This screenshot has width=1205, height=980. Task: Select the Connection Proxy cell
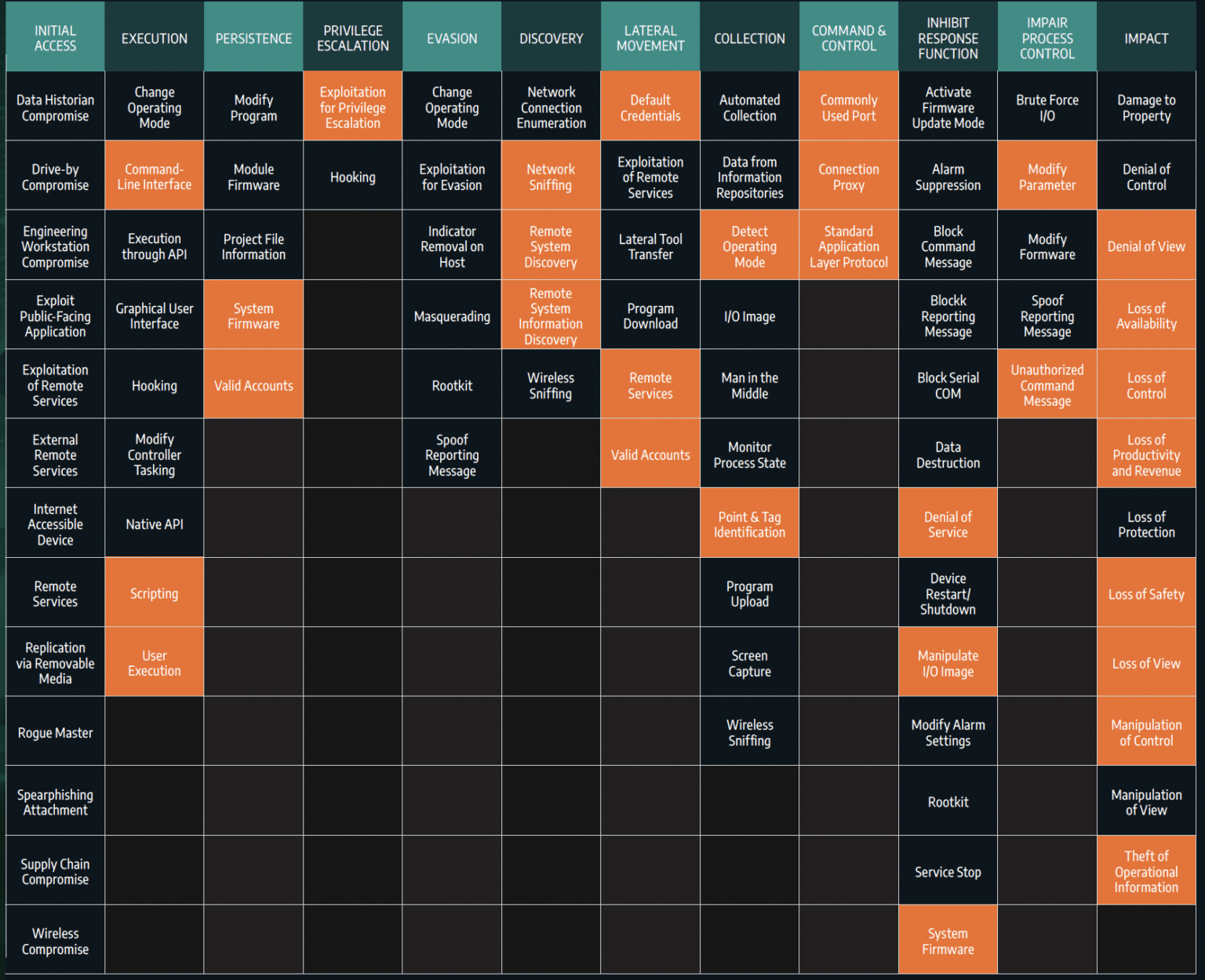pos(849,176)
